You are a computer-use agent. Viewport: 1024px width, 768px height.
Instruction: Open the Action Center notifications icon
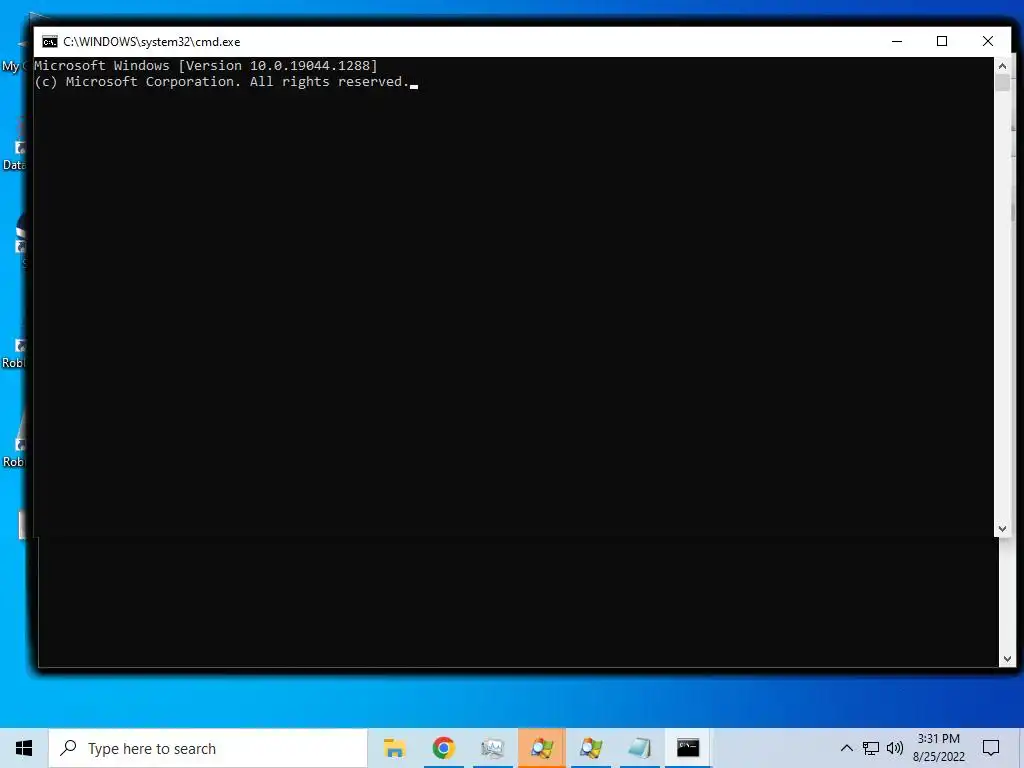coord(991,748)
